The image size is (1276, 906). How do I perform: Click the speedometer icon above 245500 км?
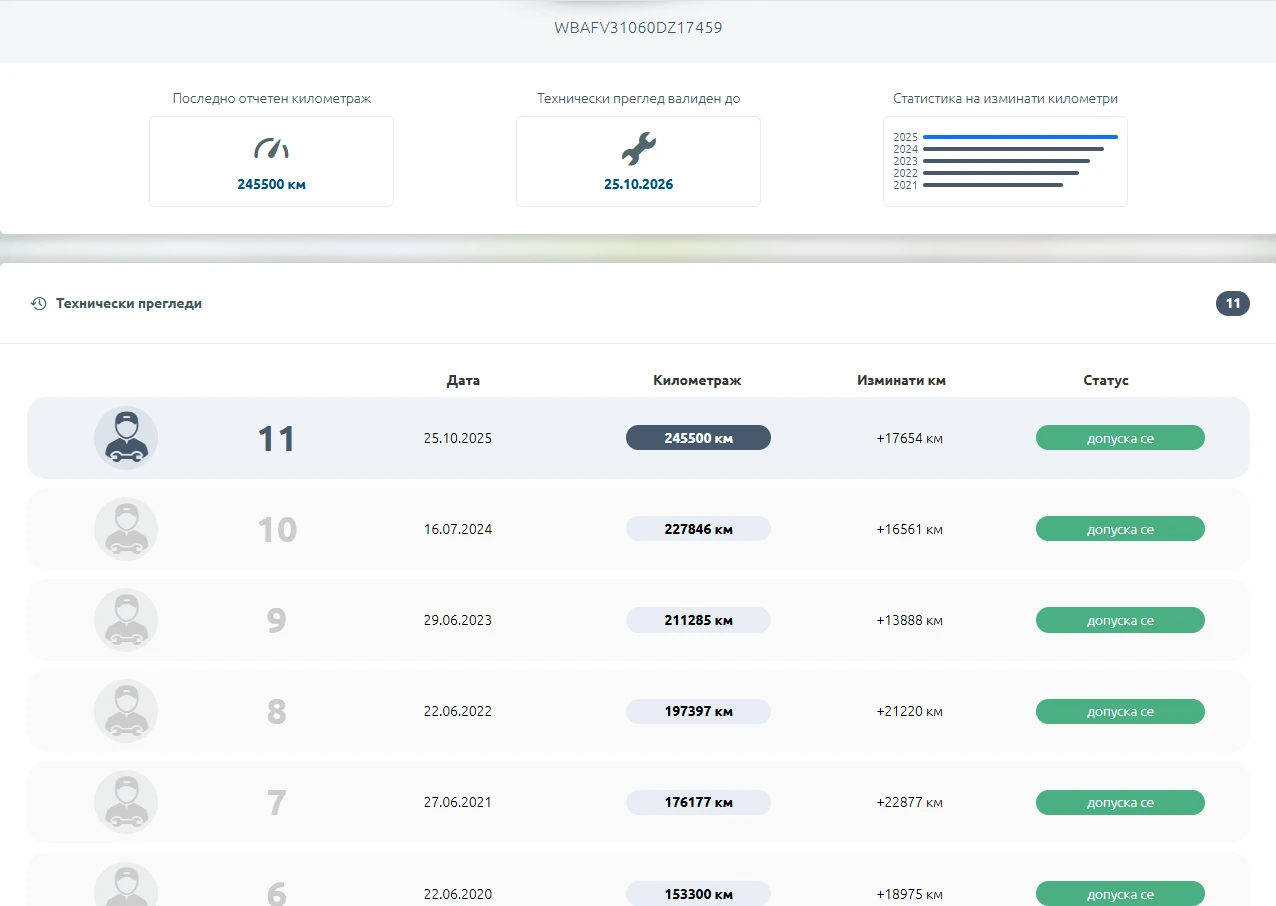point(271,149)
